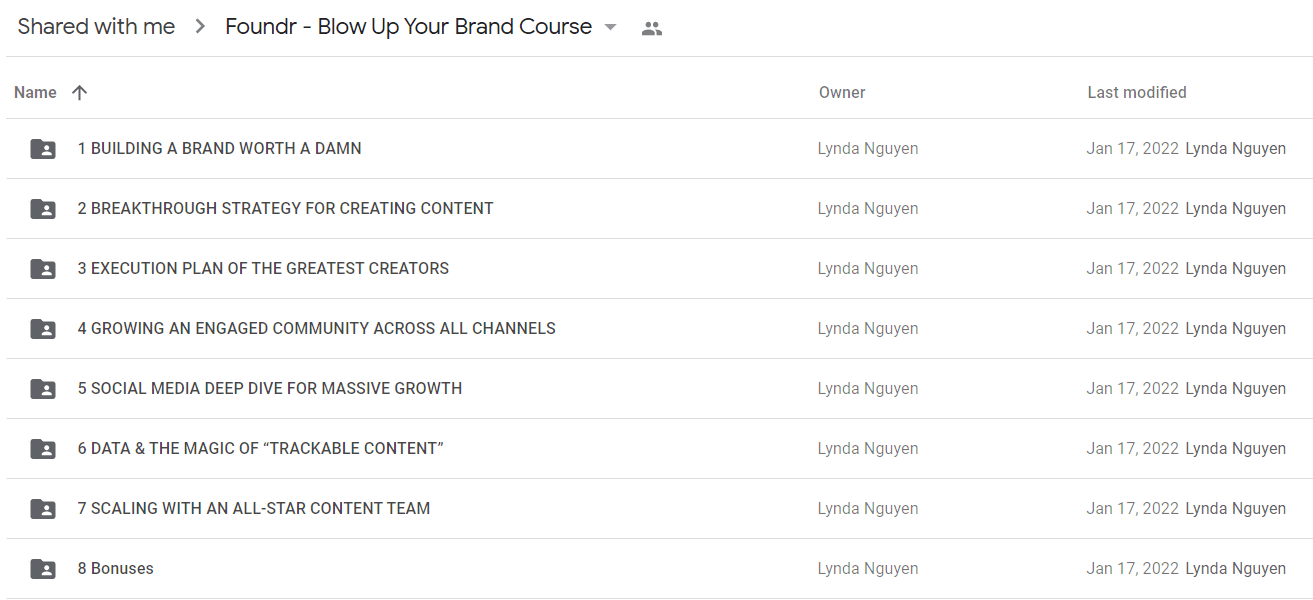Image resolution: width=1313 pixels, height=600 pixels.
Task: Expand the Foundr folder dropdown arrow
Action: pyautogui.click(x=611, y=27)
